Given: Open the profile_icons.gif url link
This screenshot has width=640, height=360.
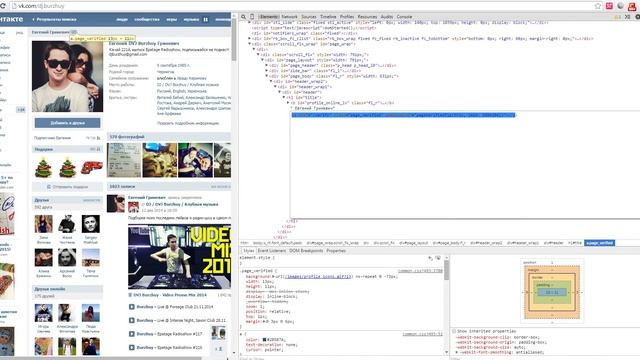Looking at the screenshot, I should coord(318,277).
